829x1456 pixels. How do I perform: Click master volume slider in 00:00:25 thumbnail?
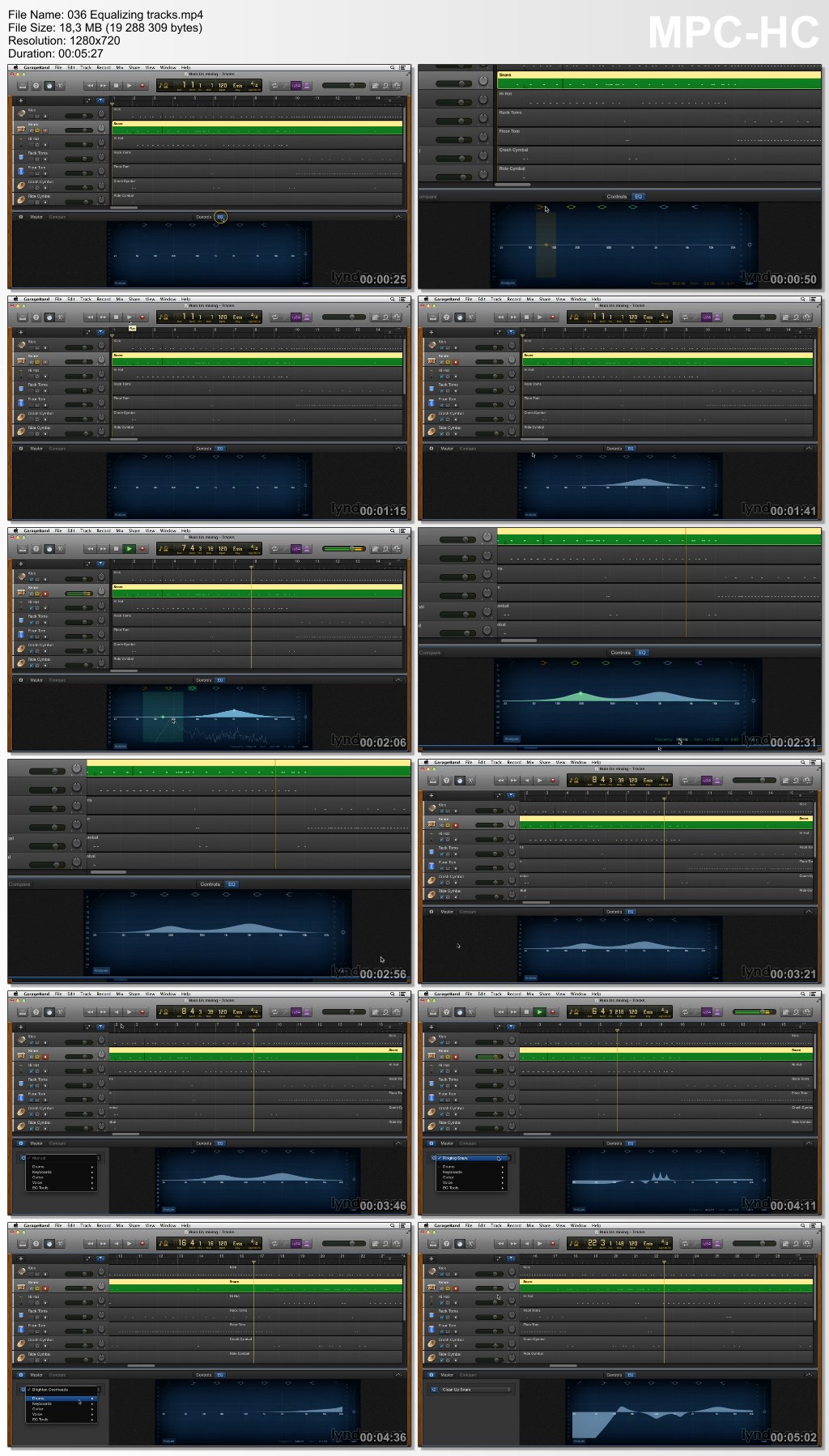point(343,85)
